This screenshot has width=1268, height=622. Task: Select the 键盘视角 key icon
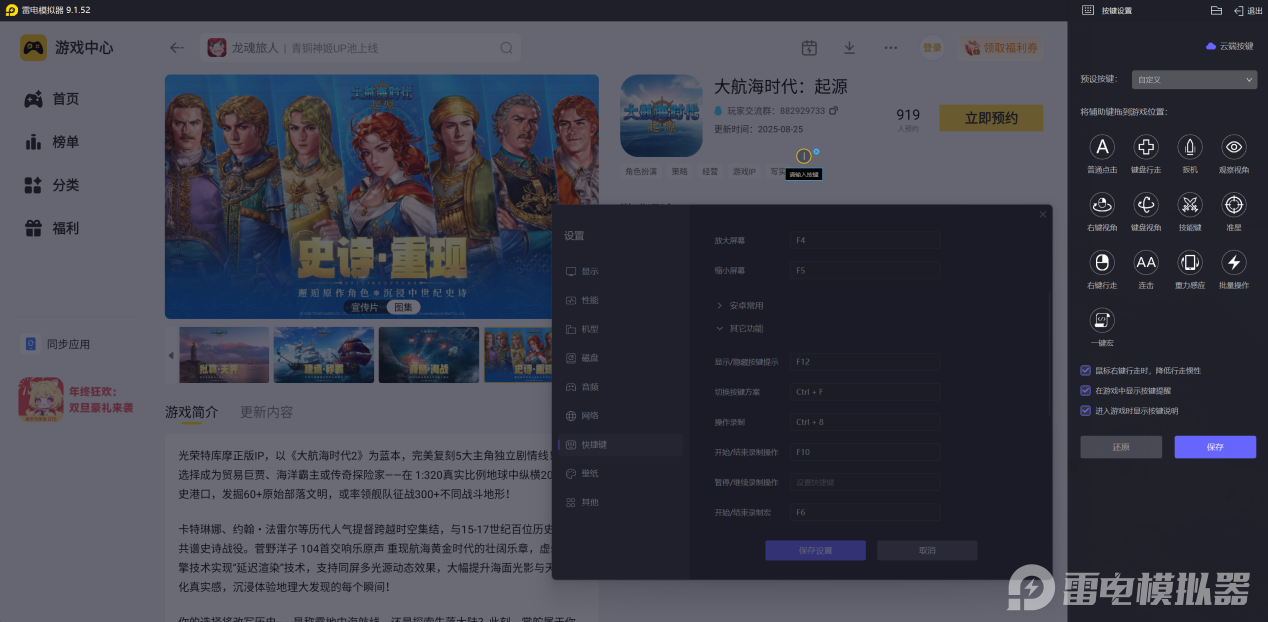[1146, 205]
